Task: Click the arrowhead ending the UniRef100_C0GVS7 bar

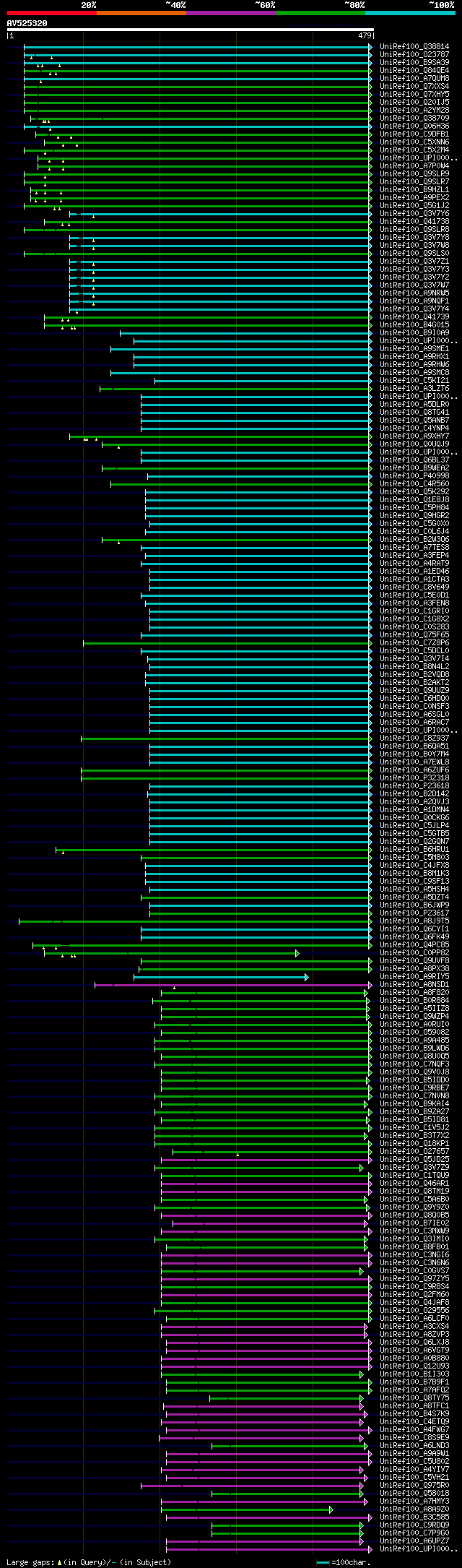Action: [x=362, y=1271]
